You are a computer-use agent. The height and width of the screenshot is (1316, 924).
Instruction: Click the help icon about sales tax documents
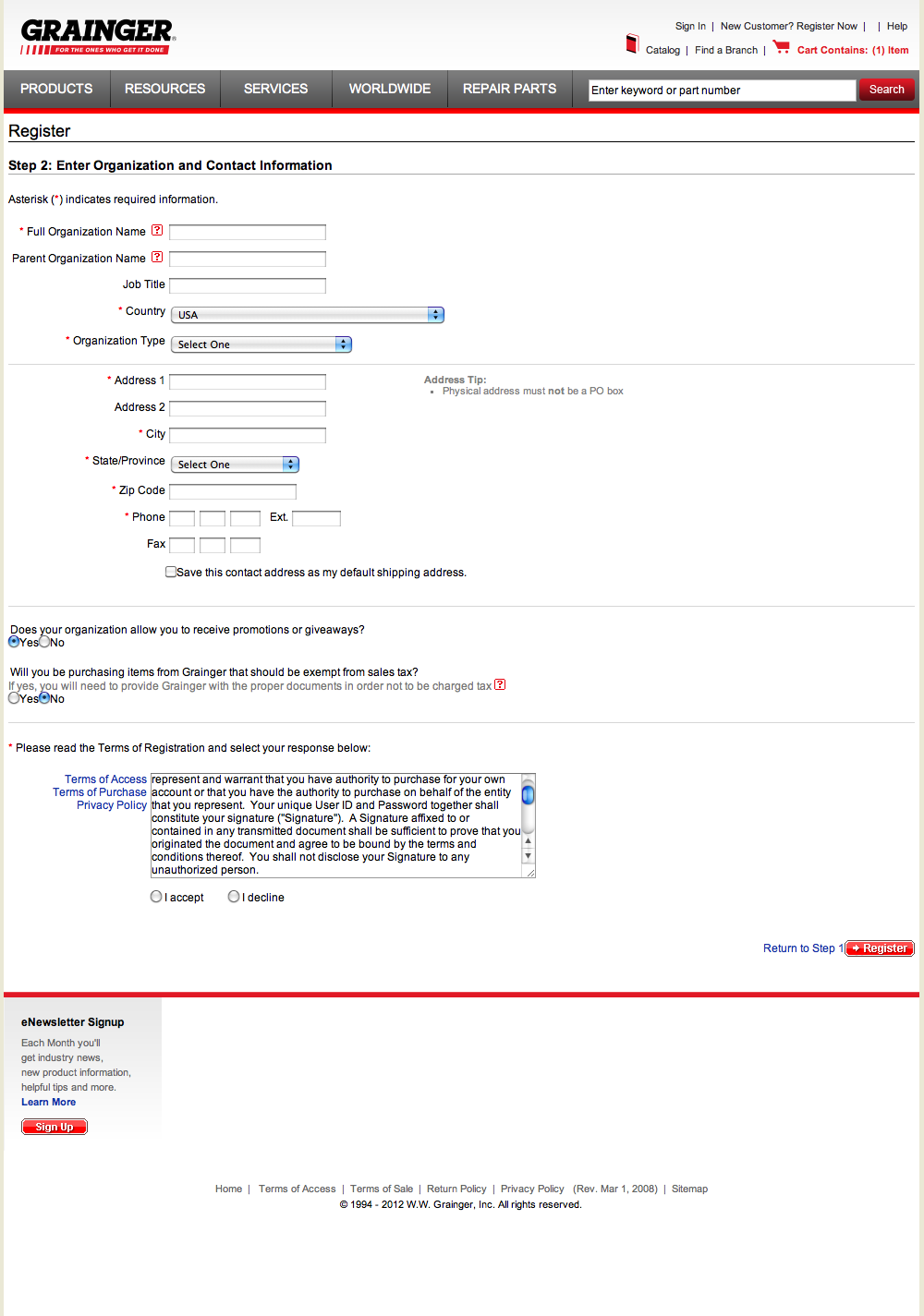(500, 684)
